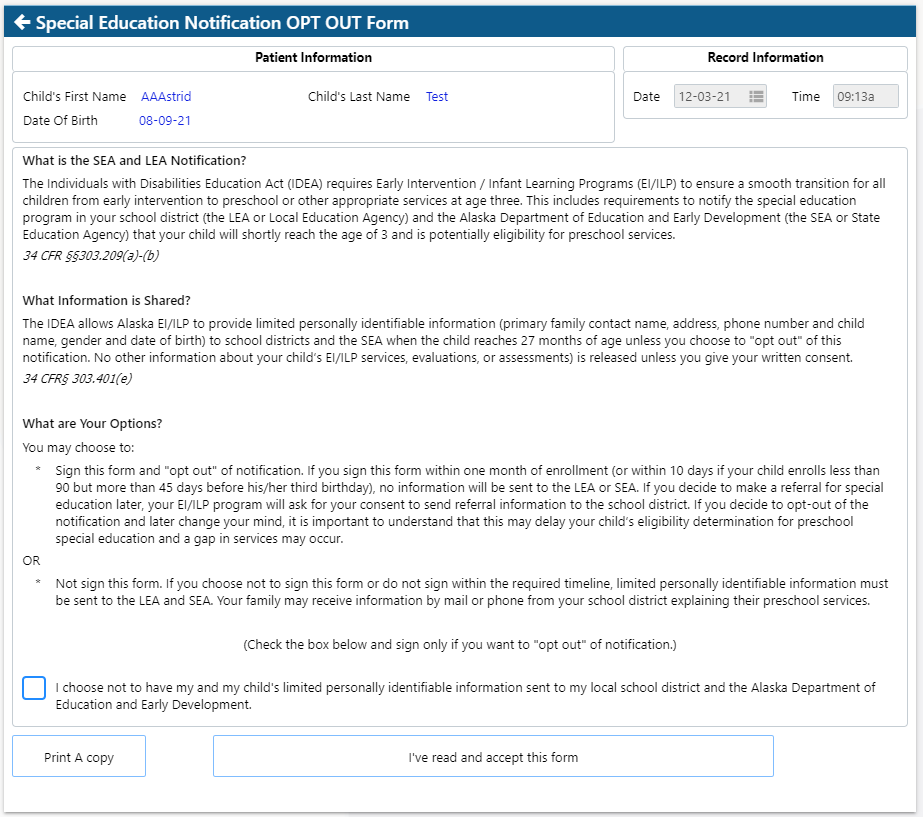This screenshot has height=817, width=923.
Task: Click the 34 CFR §§303.209(a)-(b) citation
Action: coord(90,255)
